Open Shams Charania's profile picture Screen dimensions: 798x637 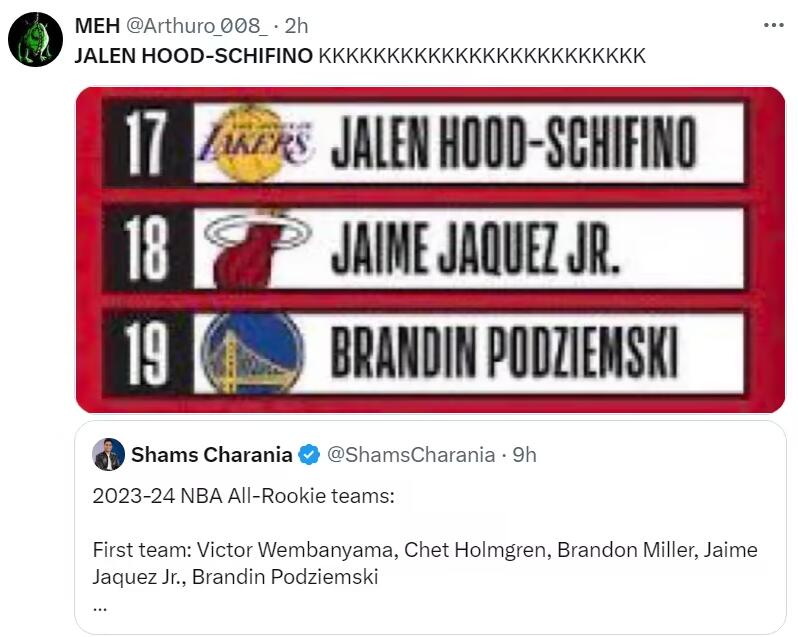(x=108, y=455)
